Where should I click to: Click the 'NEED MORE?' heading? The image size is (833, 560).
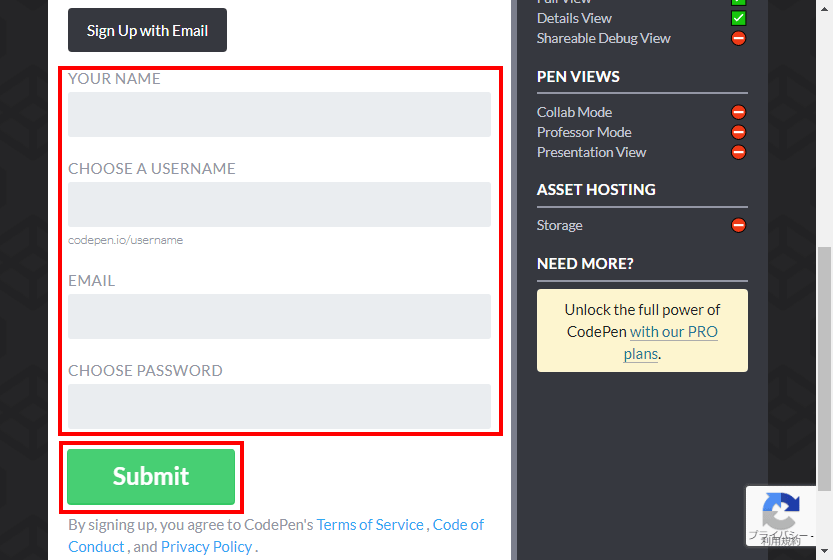[x=585, y=264]
